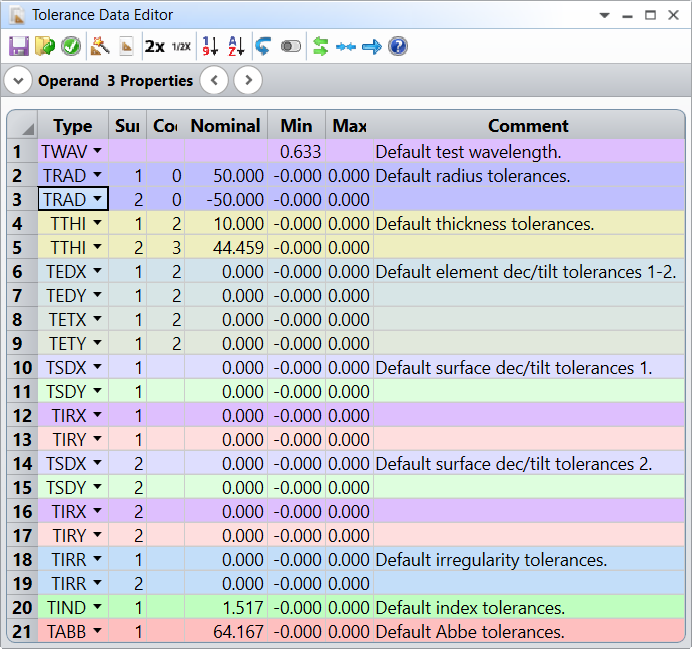The height and width of the screenshot is (649, 692).
Task: Click the blue refresh arrow icon
Action: (263, 46)
